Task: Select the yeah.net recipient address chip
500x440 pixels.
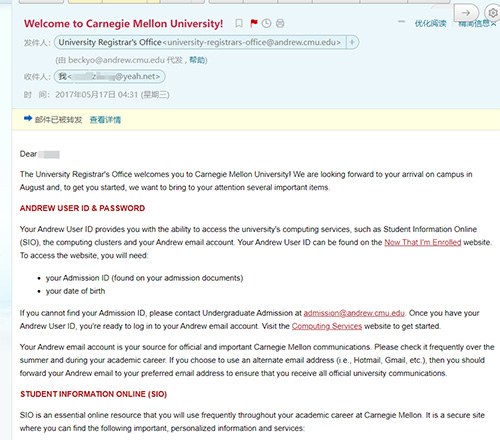Action: click(109, 76)
